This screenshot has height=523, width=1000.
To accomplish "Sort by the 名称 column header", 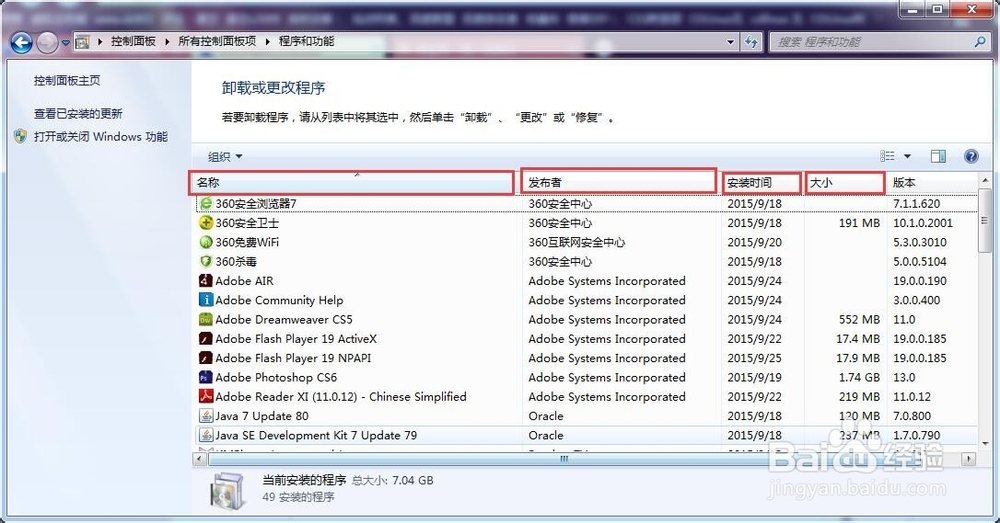I will pyautogui.click(x=351, y=182).
